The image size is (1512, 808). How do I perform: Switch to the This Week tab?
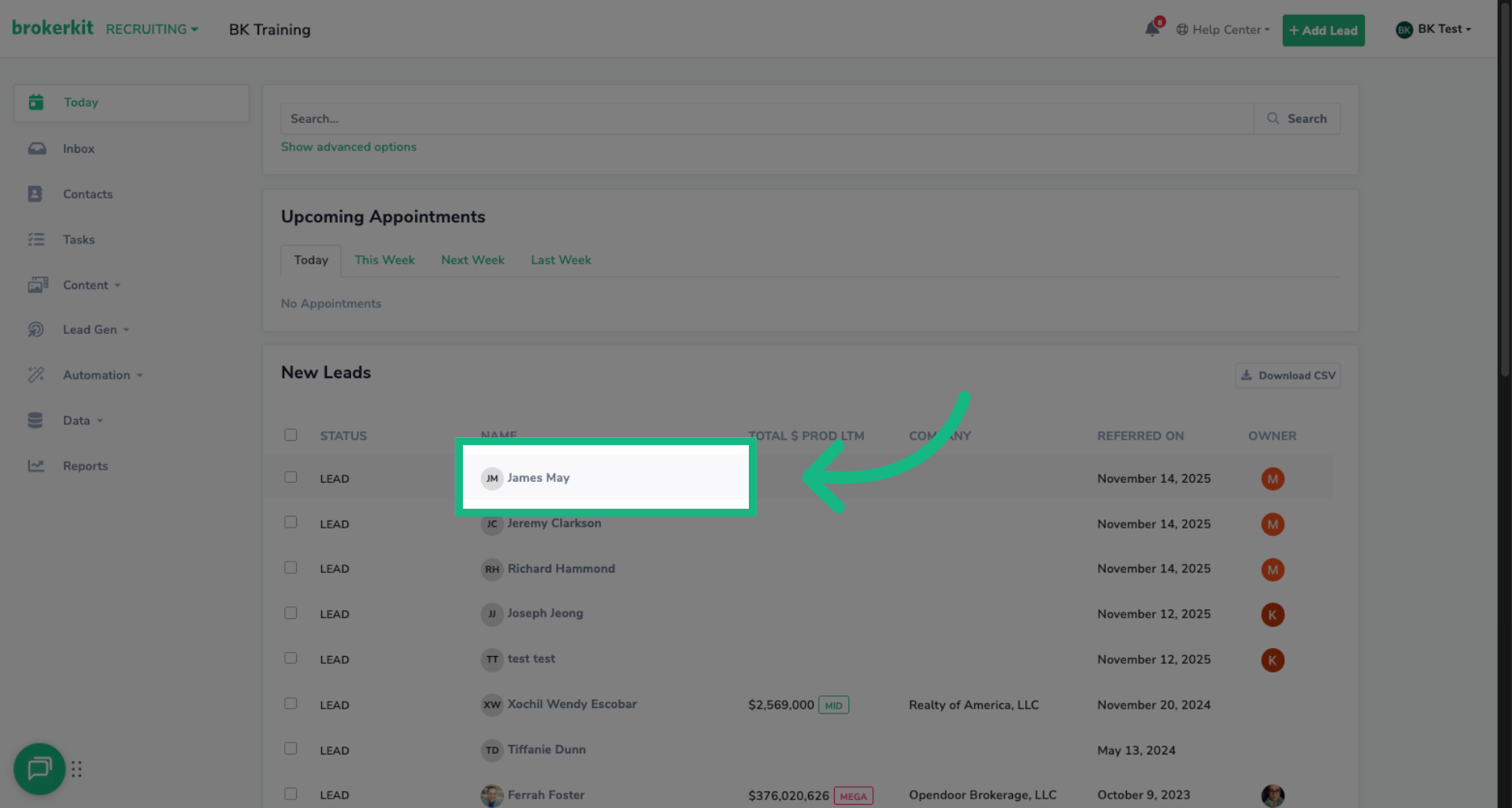384,260
